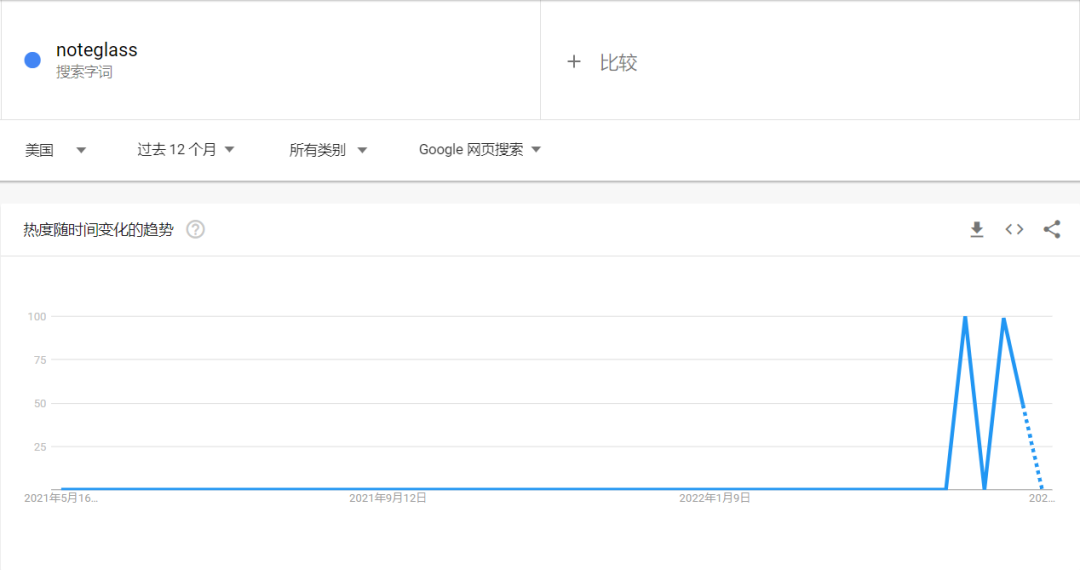The height and width of the screenshot is (570, 1080).
Task: Click the 100 value on the y-axis
Action: [x=37, y=317]
